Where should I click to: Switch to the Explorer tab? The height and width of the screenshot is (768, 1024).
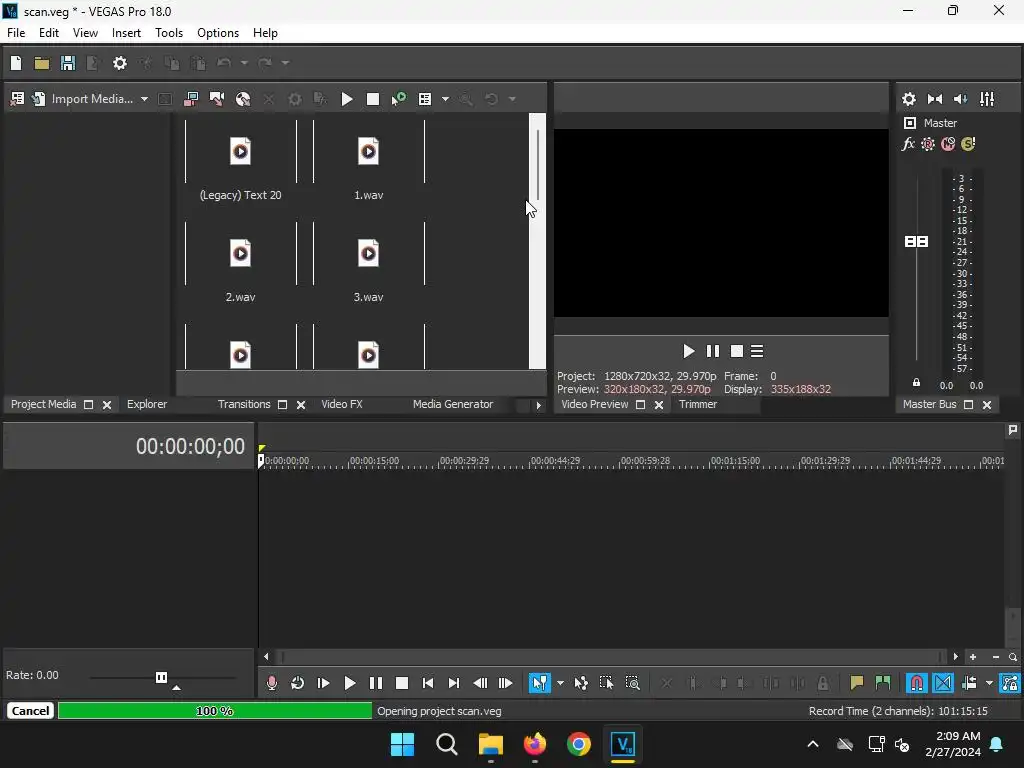pos(147,404)
